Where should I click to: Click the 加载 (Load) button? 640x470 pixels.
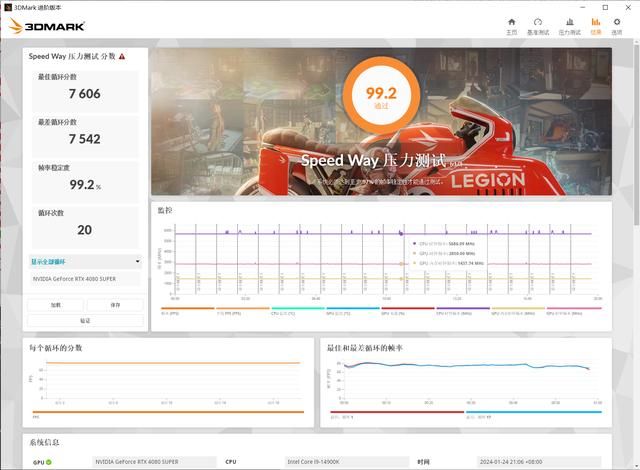pos(56,305)
